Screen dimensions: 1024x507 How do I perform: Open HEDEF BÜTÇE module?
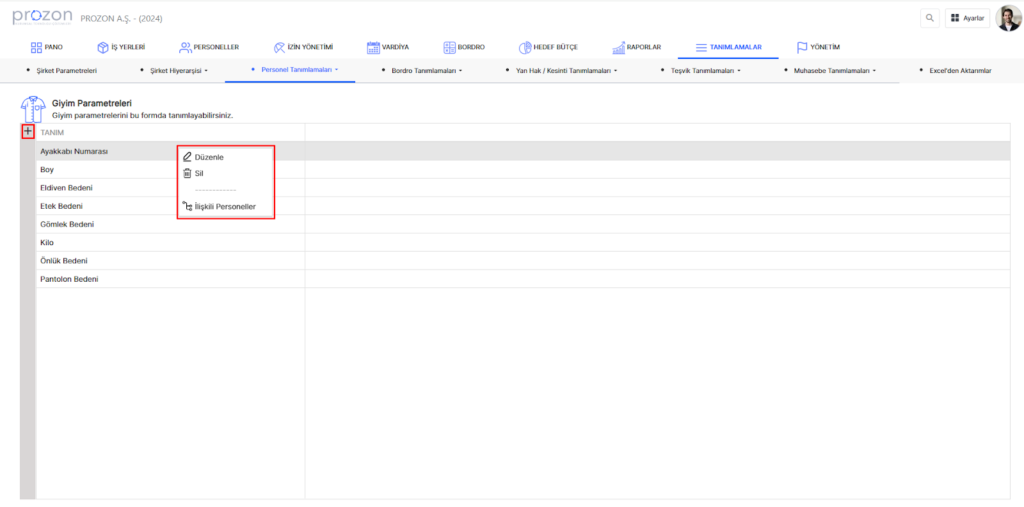point(548,47)
